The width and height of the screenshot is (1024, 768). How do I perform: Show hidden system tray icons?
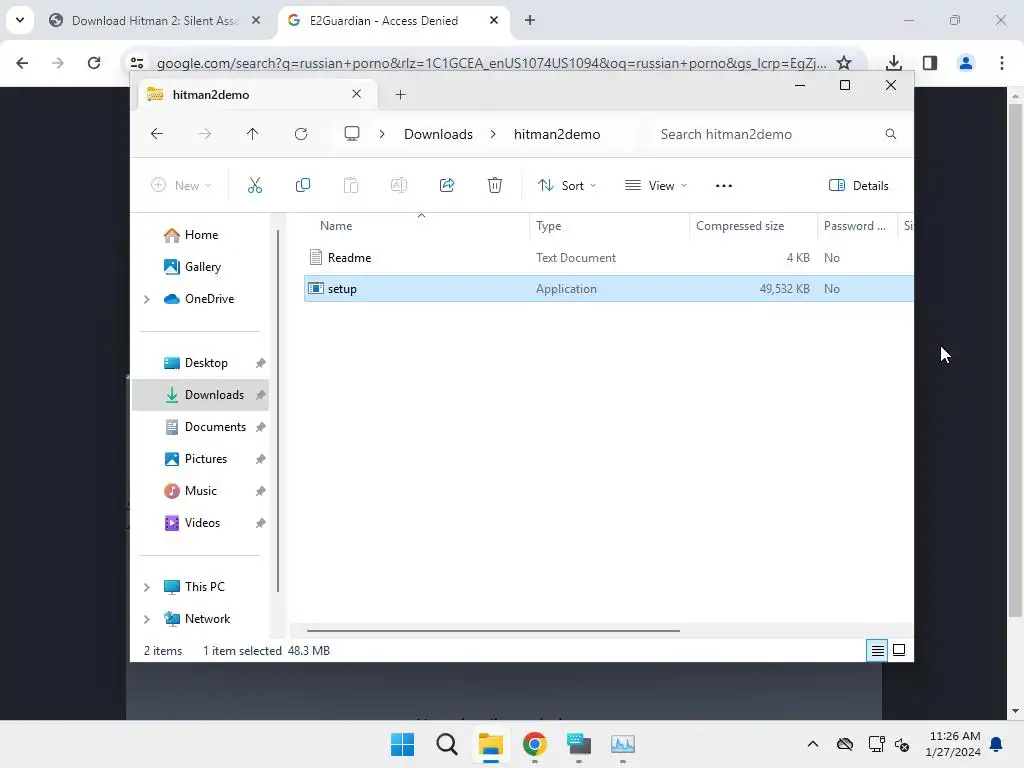click(x=812, y=744)
